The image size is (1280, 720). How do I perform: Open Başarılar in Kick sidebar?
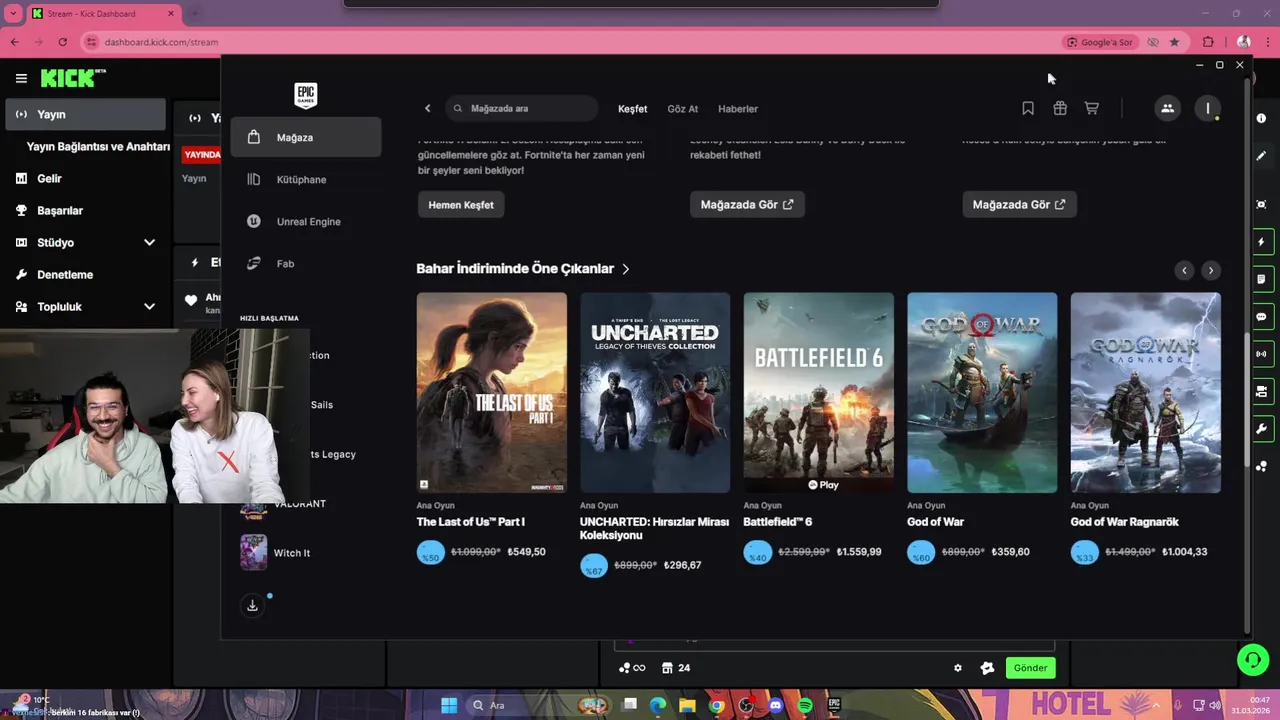coord(85,210)
